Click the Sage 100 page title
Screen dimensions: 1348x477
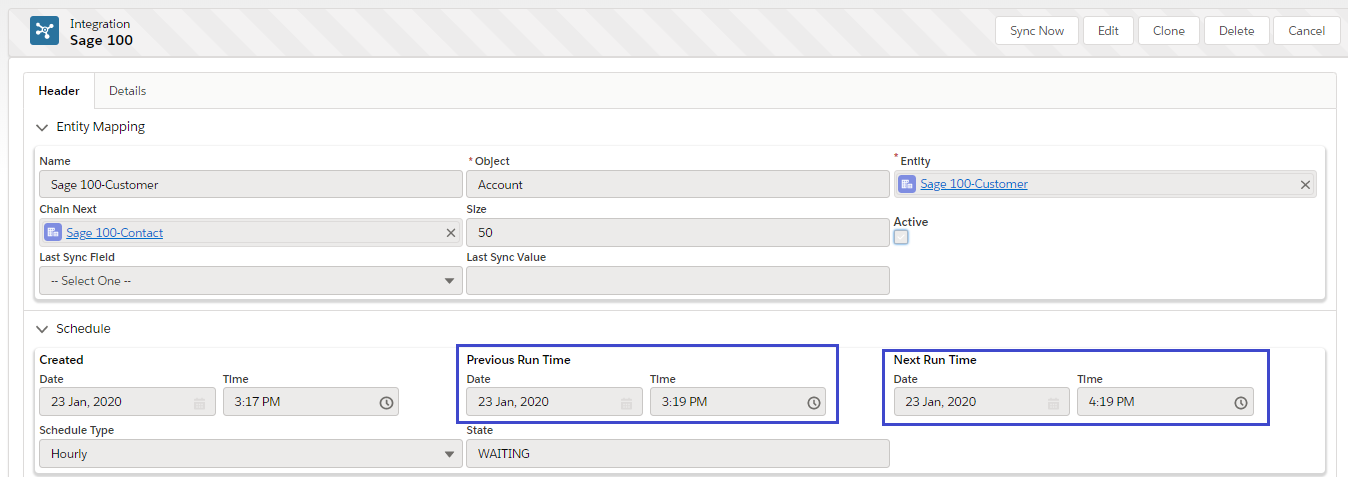coord(101,41)
